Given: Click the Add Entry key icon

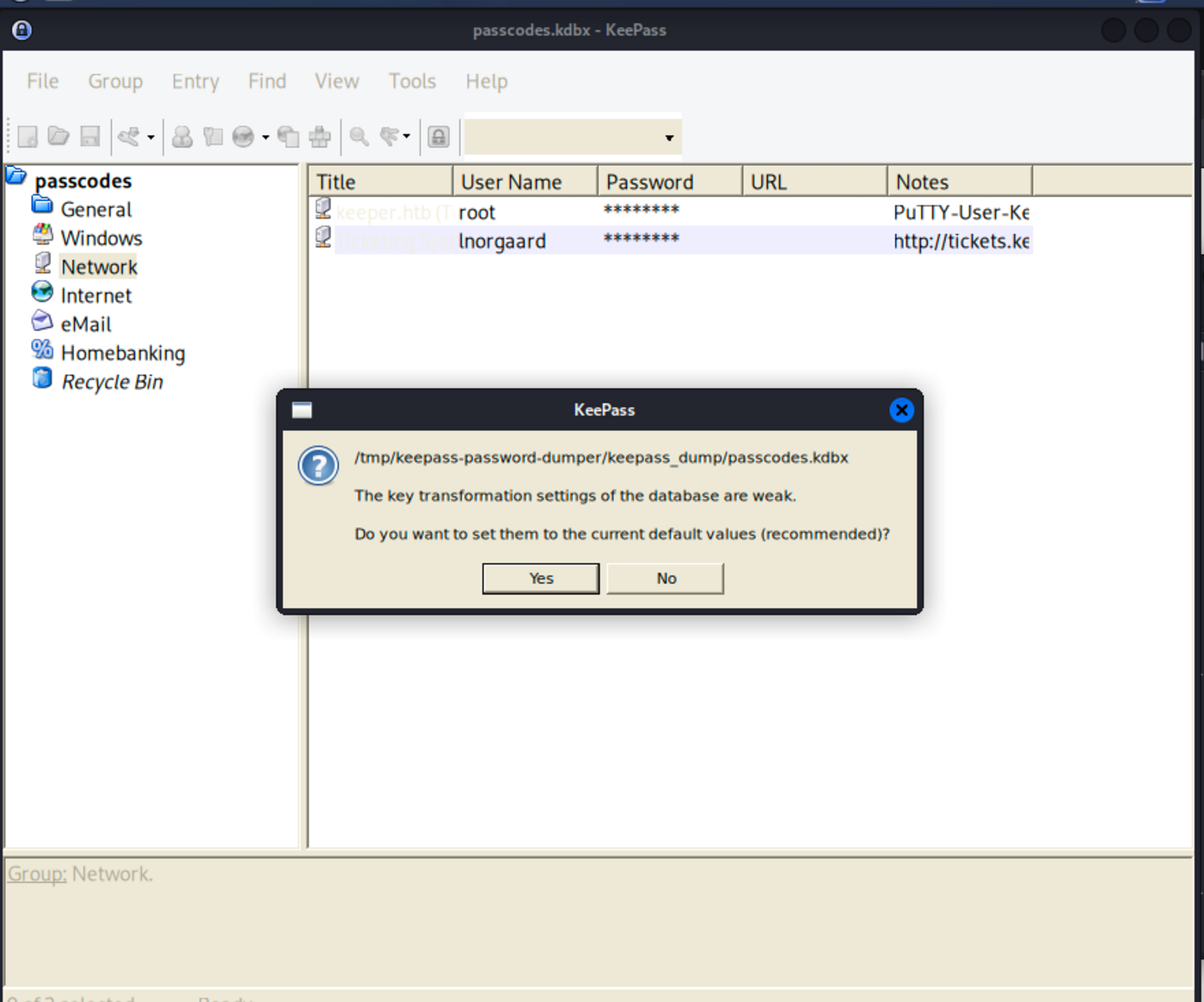Looking at the screenshot, I should [129, 136].
